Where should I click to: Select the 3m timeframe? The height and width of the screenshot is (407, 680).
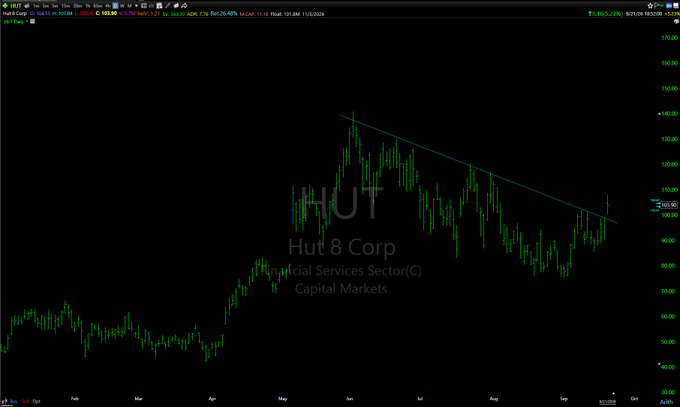coord(46,6)
